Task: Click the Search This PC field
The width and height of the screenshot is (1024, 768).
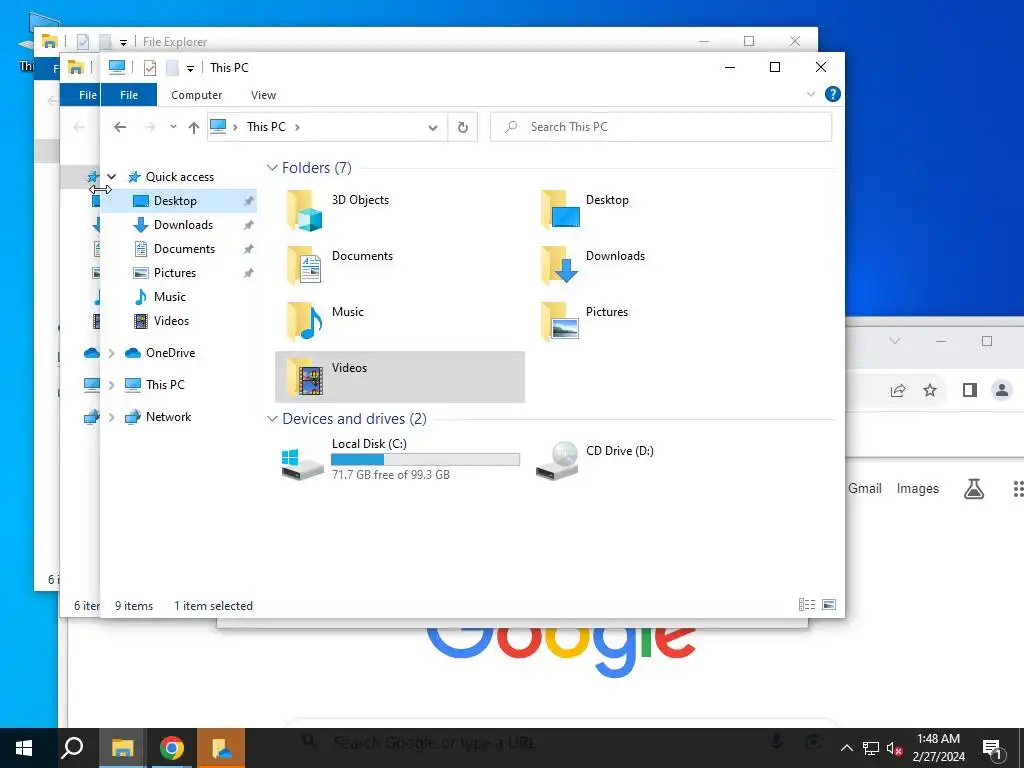Action: coord(661,127)
